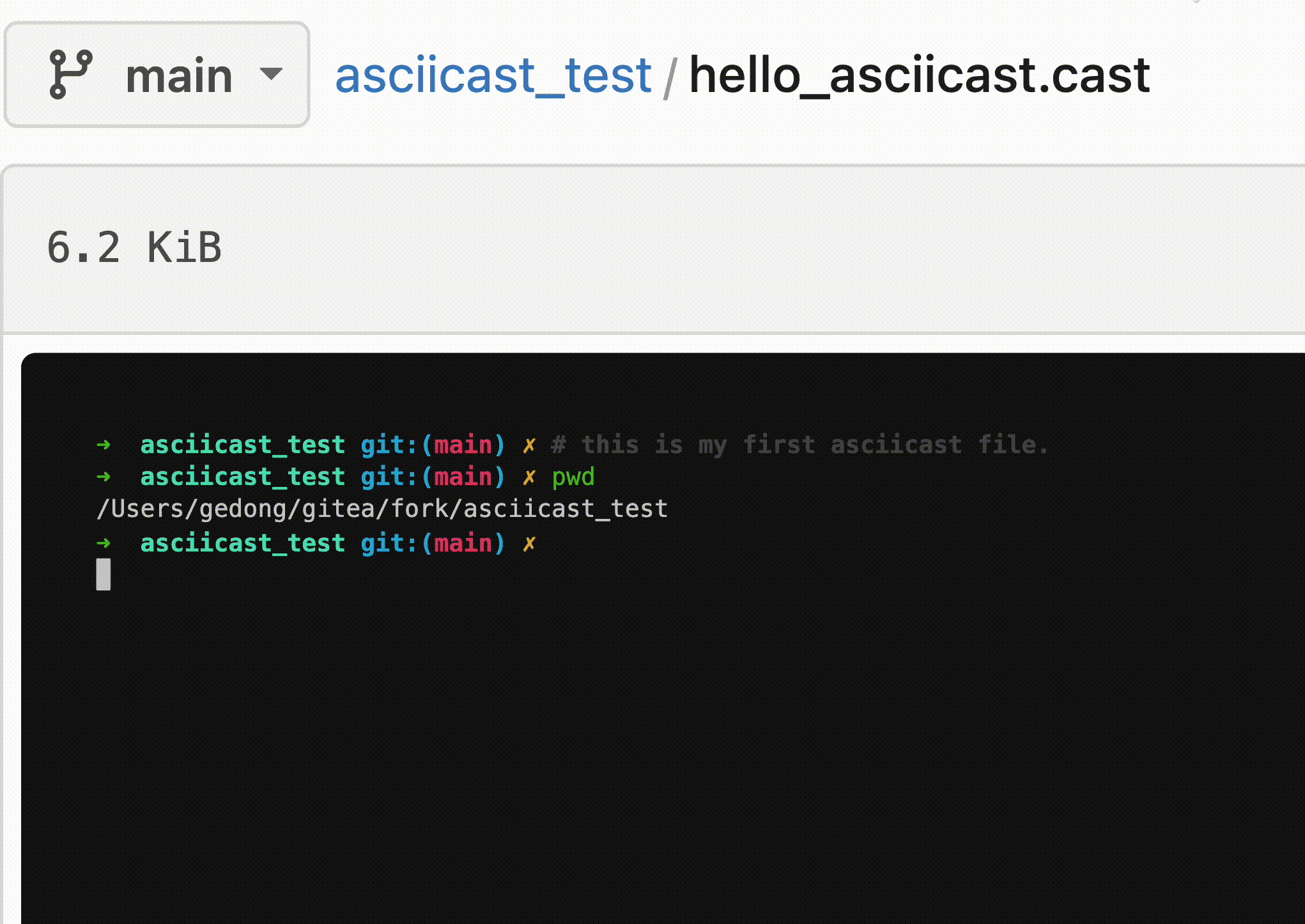
Task: Click the asciicast_test breadcrumb in the path
Action: click(x=492, y=77)
